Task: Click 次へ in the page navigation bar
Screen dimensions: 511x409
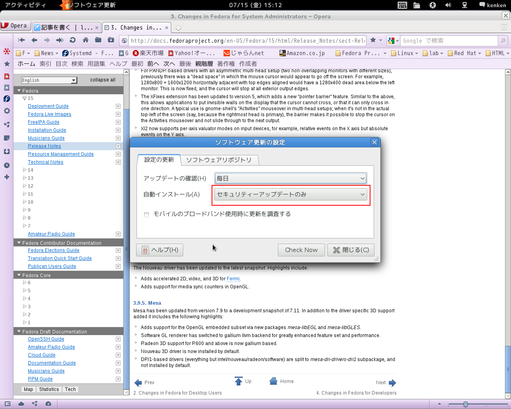Action: click(x=169, y=64)
